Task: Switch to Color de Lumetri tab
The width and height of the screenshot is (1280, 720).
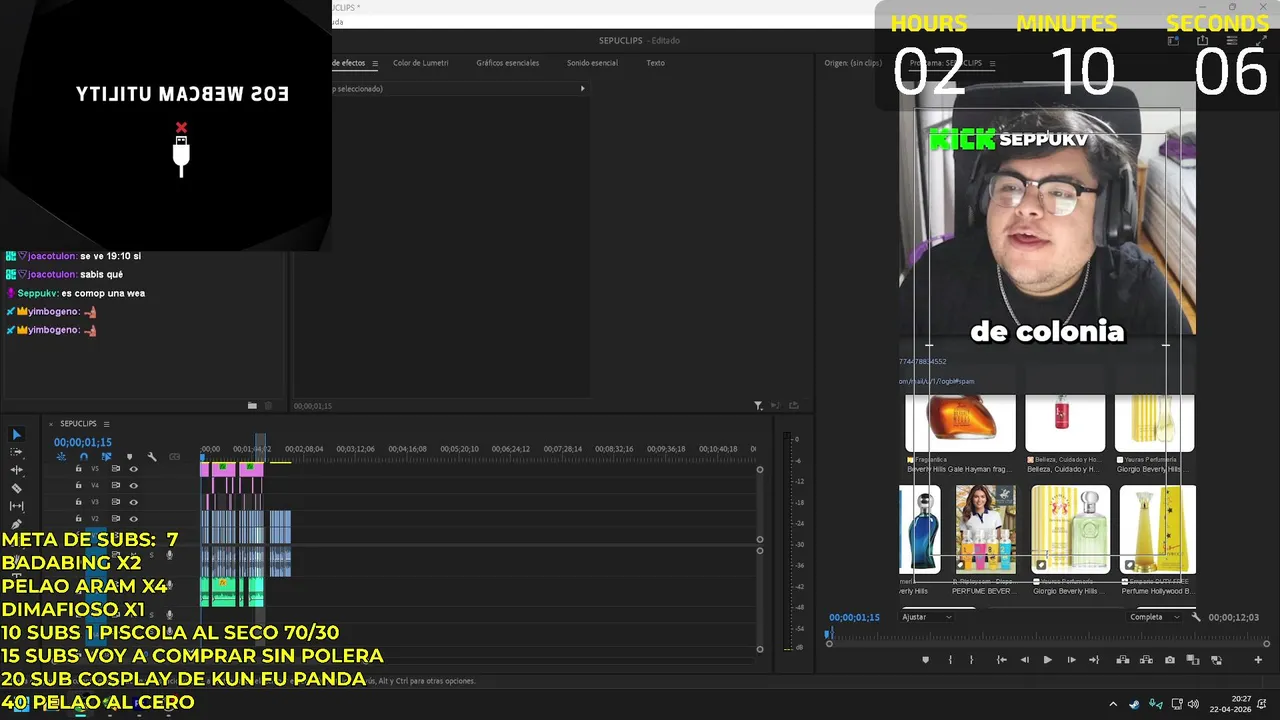Action: pyautogui.click(x=420, y=63)
